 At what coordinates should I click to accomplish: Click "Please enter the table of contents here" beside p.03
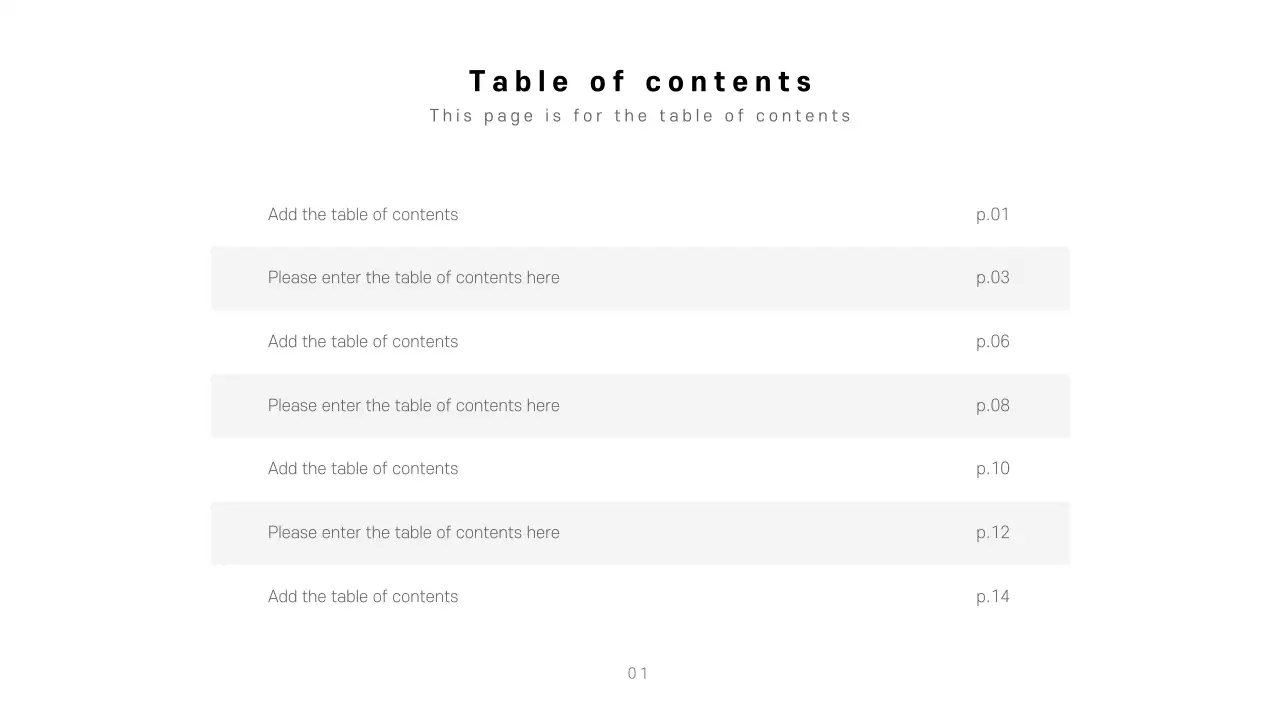coord(413,278)
